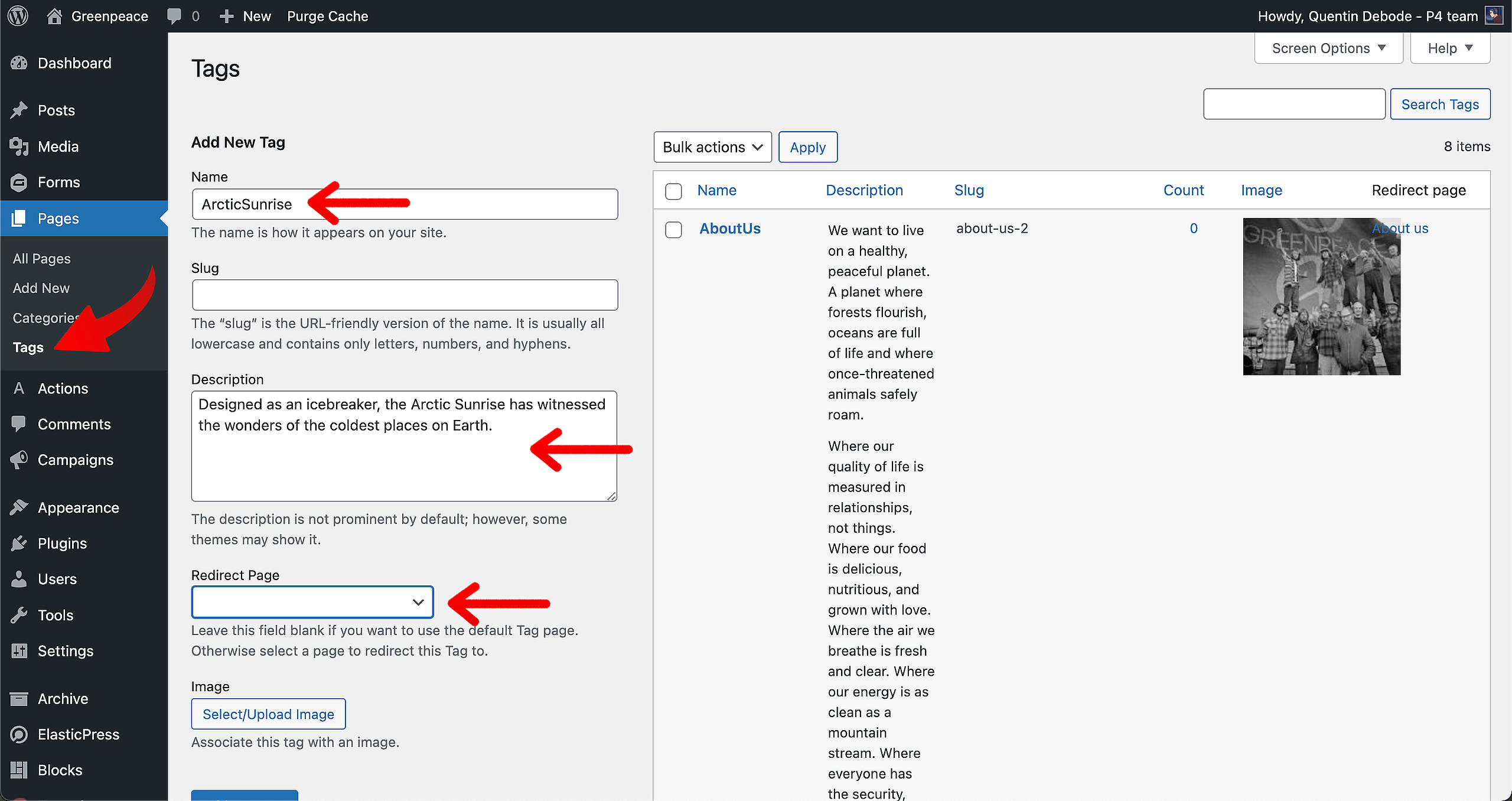Open the About us redirect page link
The width and height of the screenshot is (1512, 801).
click(x=1400, y=229)
